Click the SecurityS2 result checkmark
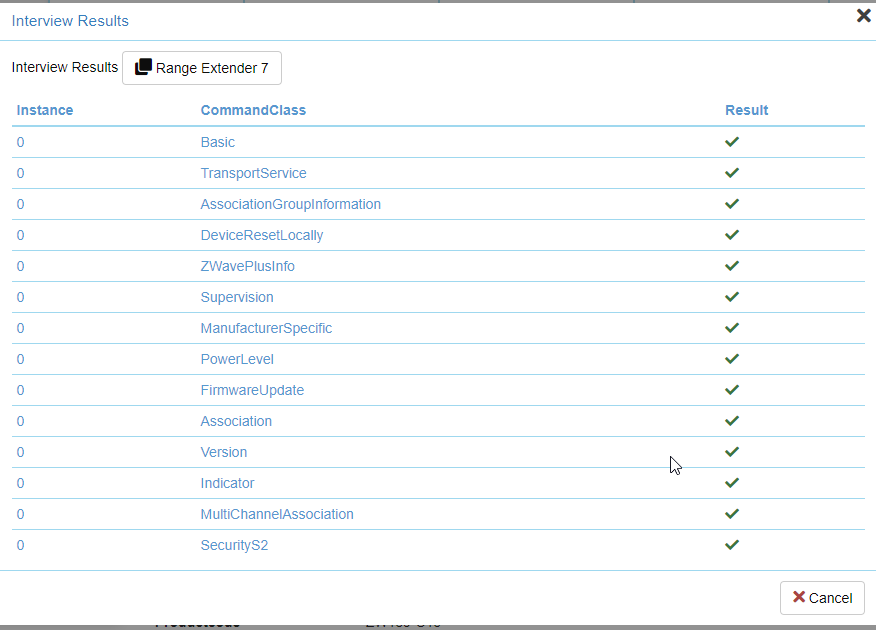876x630 pixels. point(732,545)
